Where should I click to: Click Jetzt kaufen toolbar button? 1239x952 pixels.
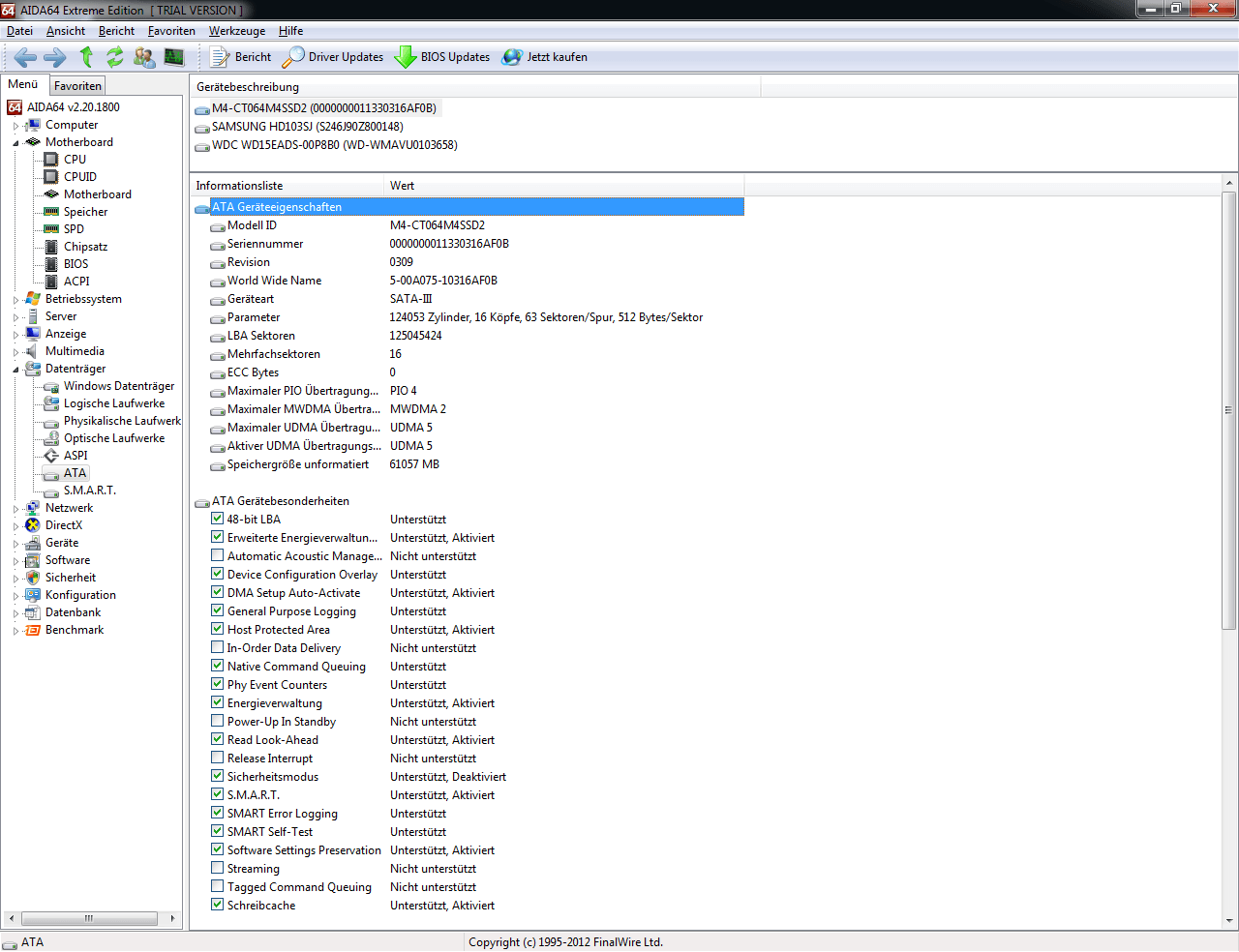[545, 57]
